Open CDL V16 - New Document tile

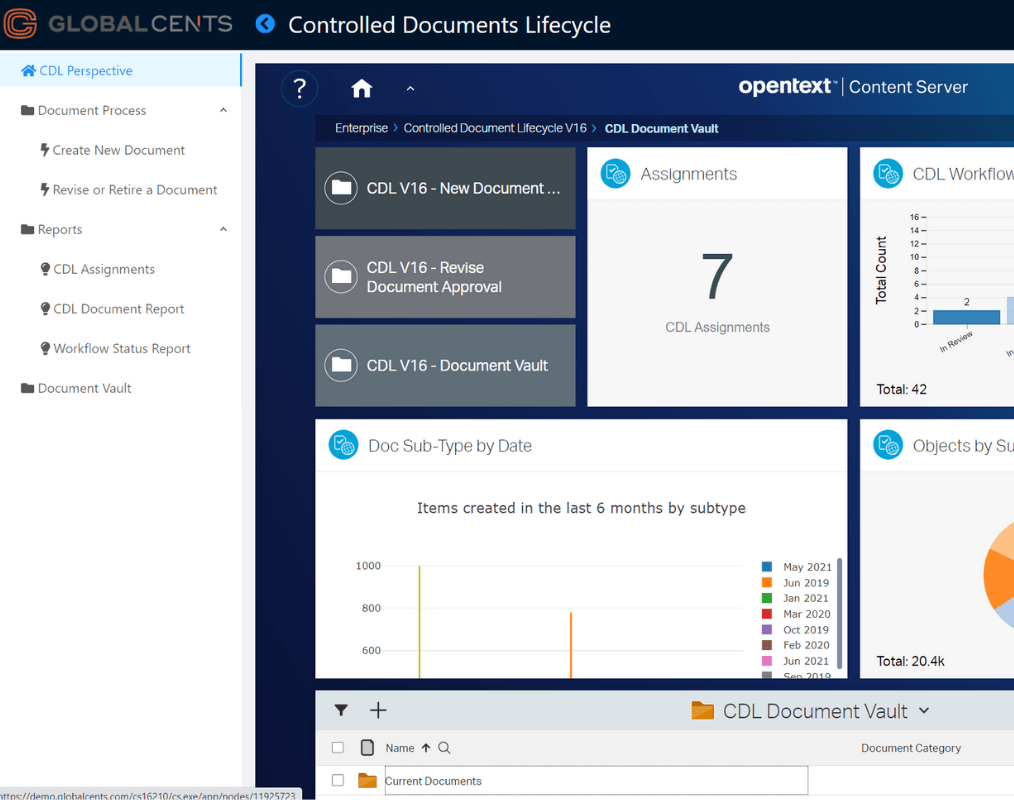tap(445, 188)
